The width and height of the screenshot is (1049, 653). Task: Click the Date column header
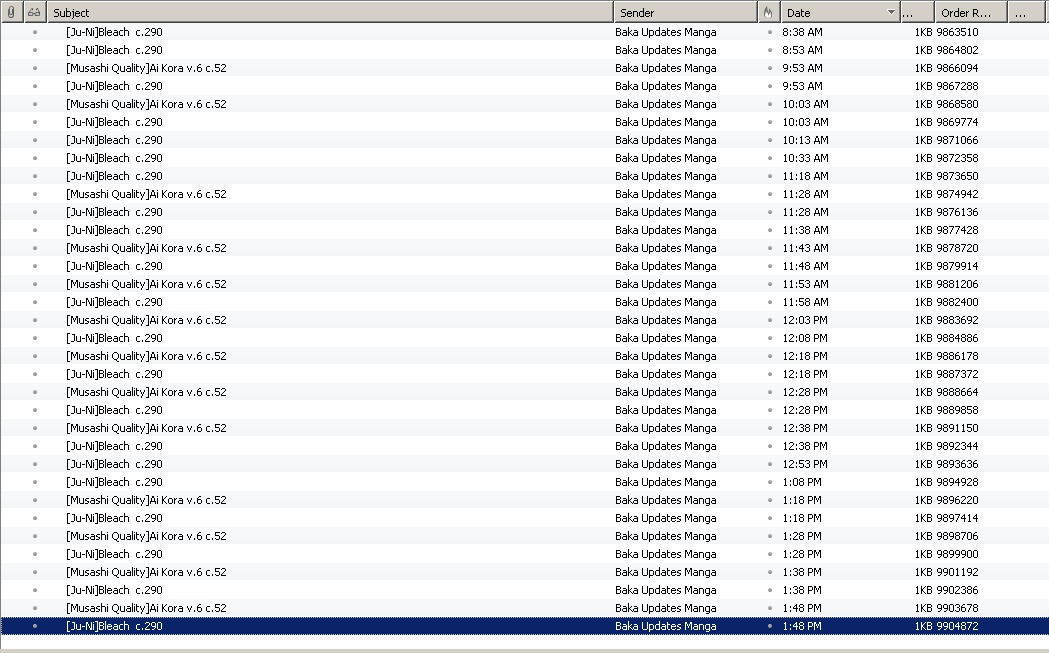(840, 12)
